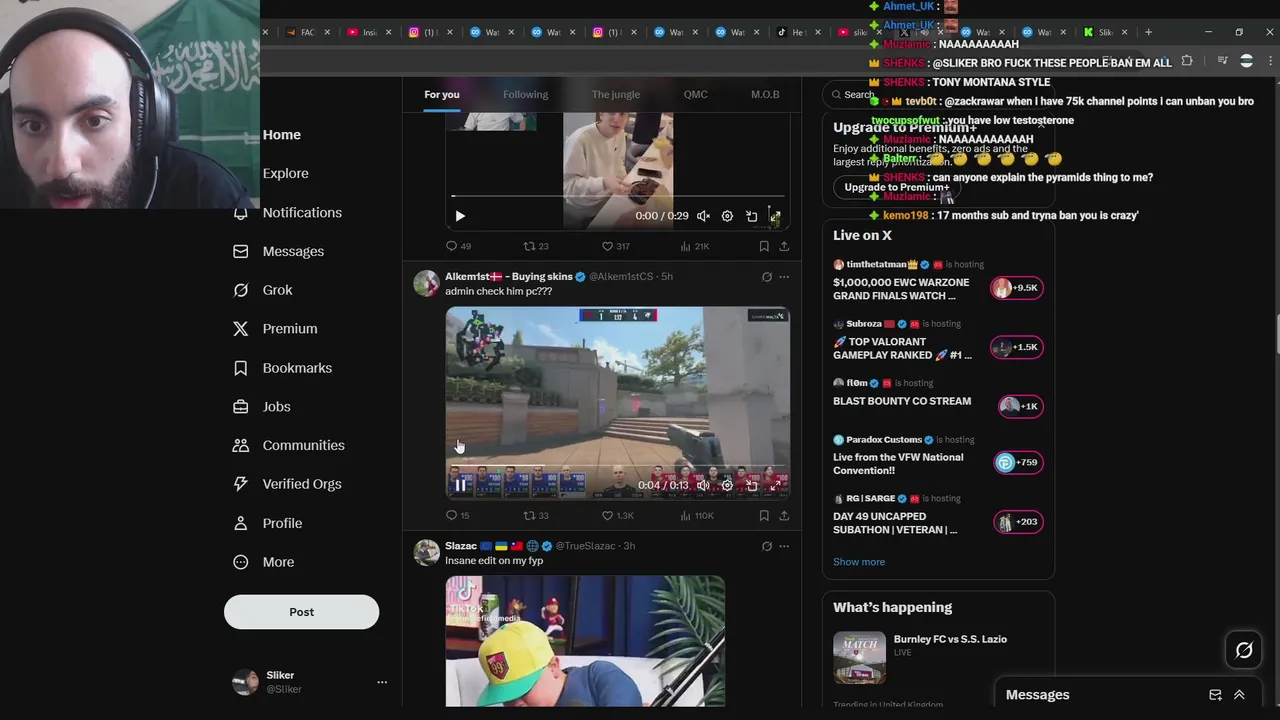This screenshot has width=1280, height=720.
Task: Open Explore in the sidebar
Action: (285, 174)
